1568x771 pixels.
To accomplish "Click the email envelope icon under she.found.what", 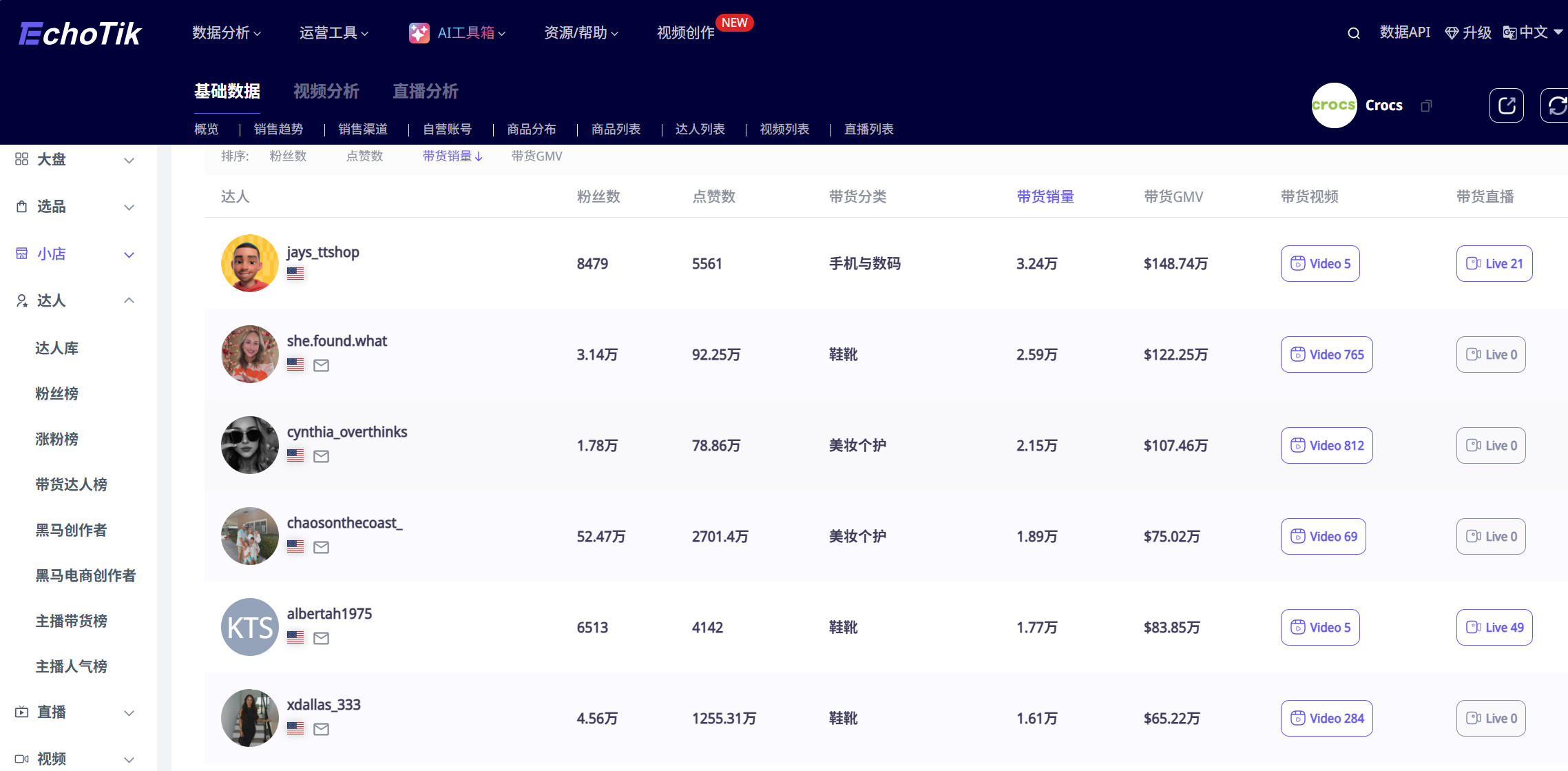I will 321,365.
